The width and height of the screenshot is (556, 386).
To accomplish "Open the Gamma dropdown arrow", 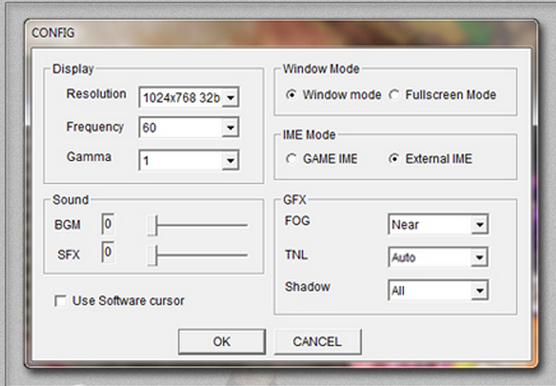I will point(230,161).
